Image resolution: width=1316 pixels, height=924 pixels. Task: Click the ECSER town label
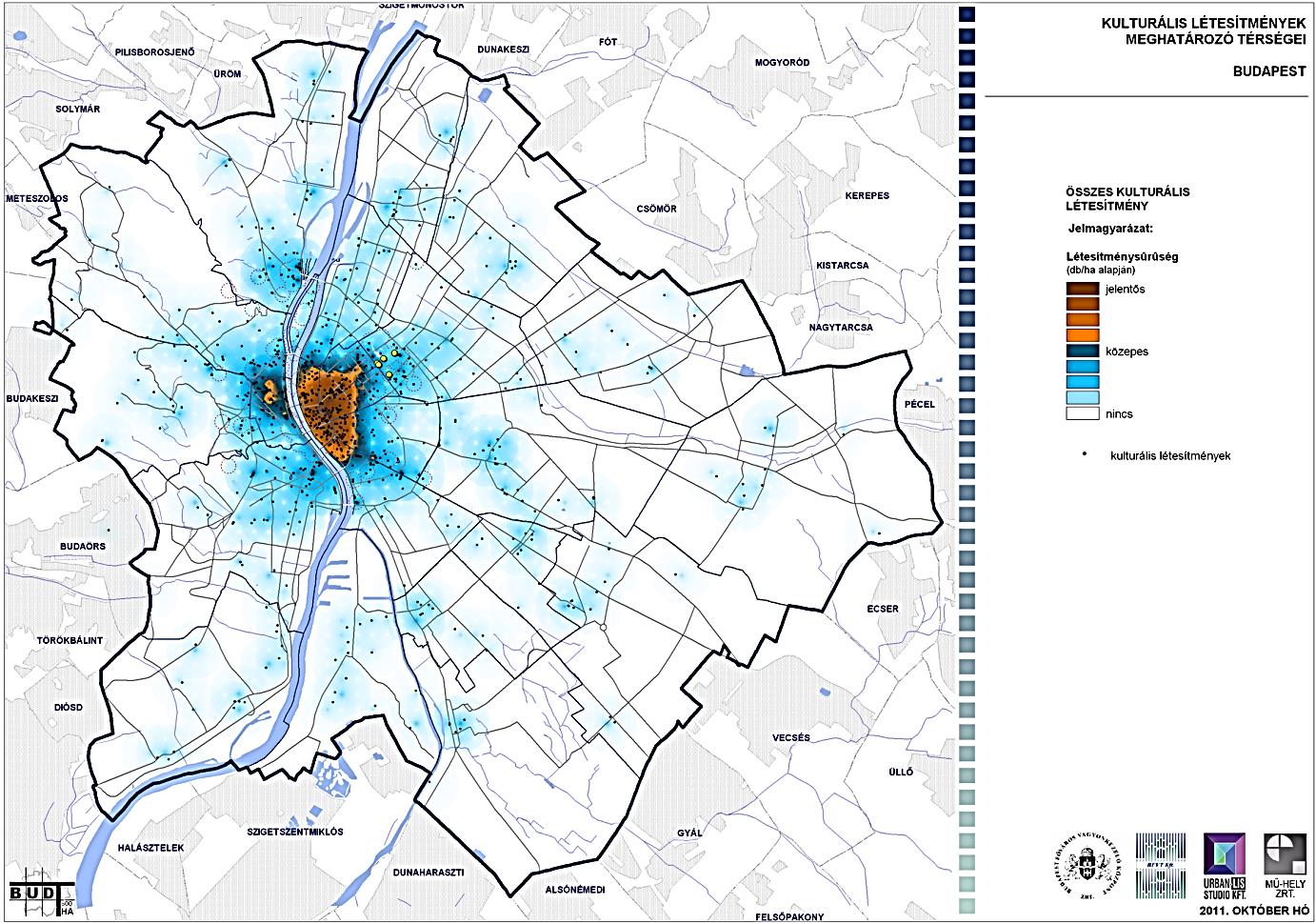point(882,609)
